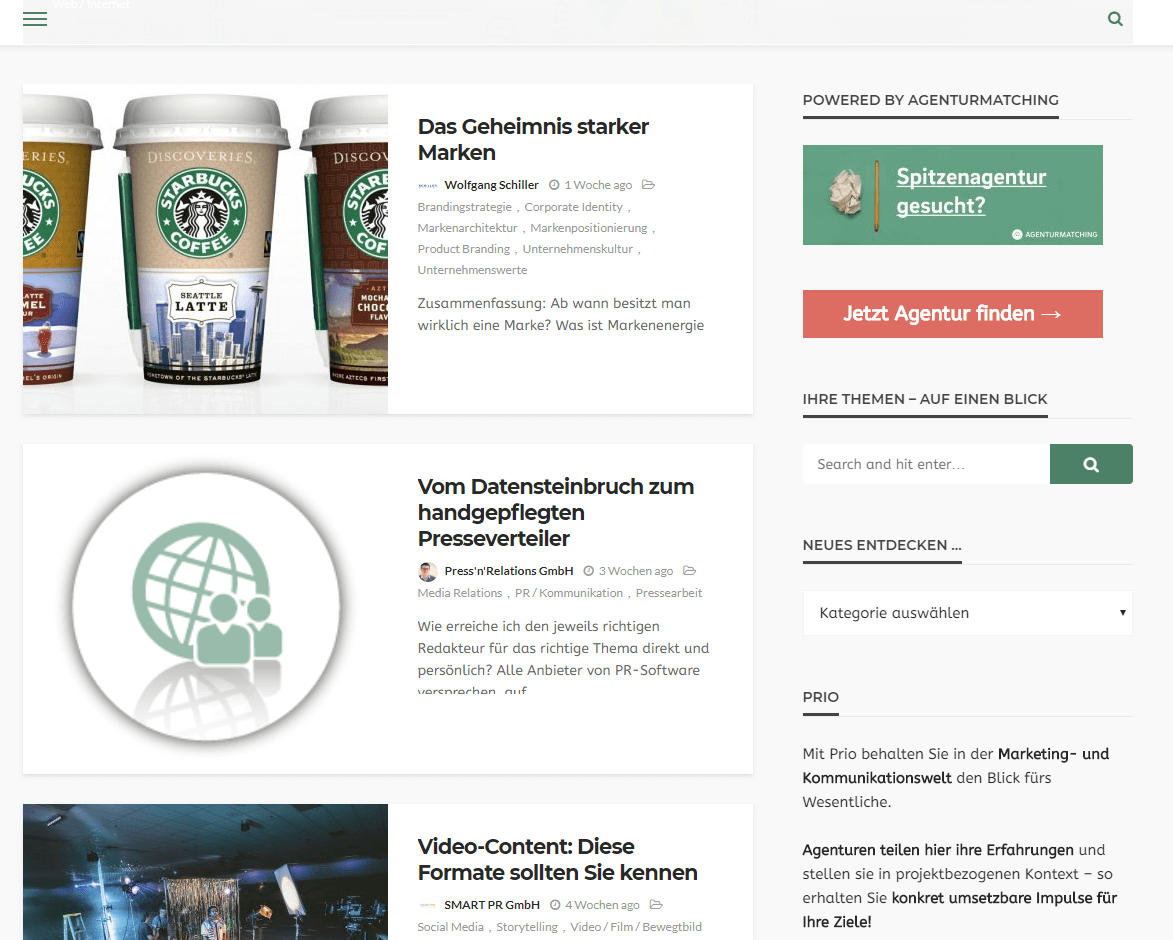This screenshot has height=940, width=1173.
Task: Click SMART PR GmbH author avatar
Action: click(427, 905)
